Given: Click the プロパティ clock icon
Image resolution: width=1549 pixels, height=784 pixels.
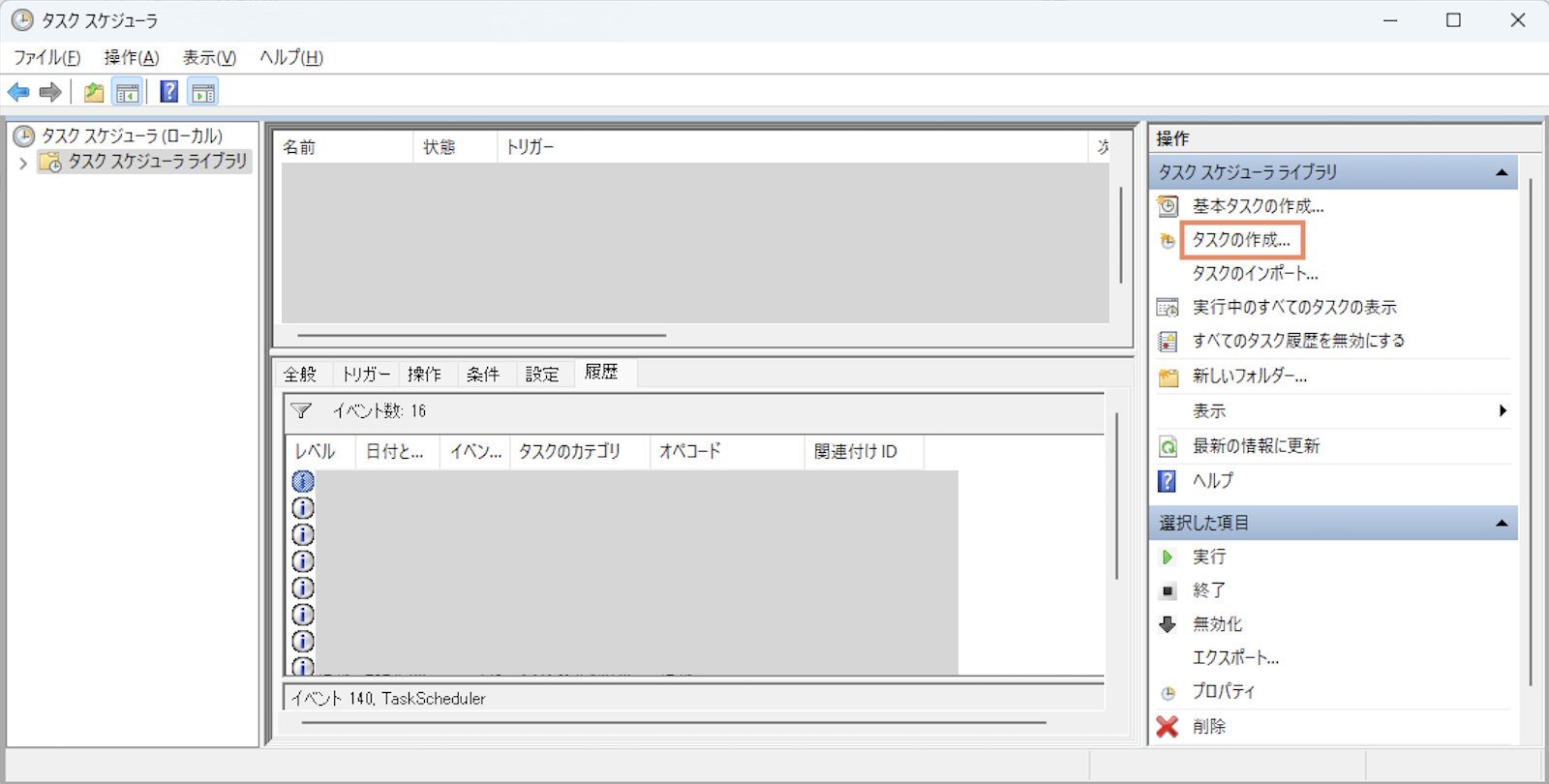Looking at the screenshot, I should coord(1168,692).
